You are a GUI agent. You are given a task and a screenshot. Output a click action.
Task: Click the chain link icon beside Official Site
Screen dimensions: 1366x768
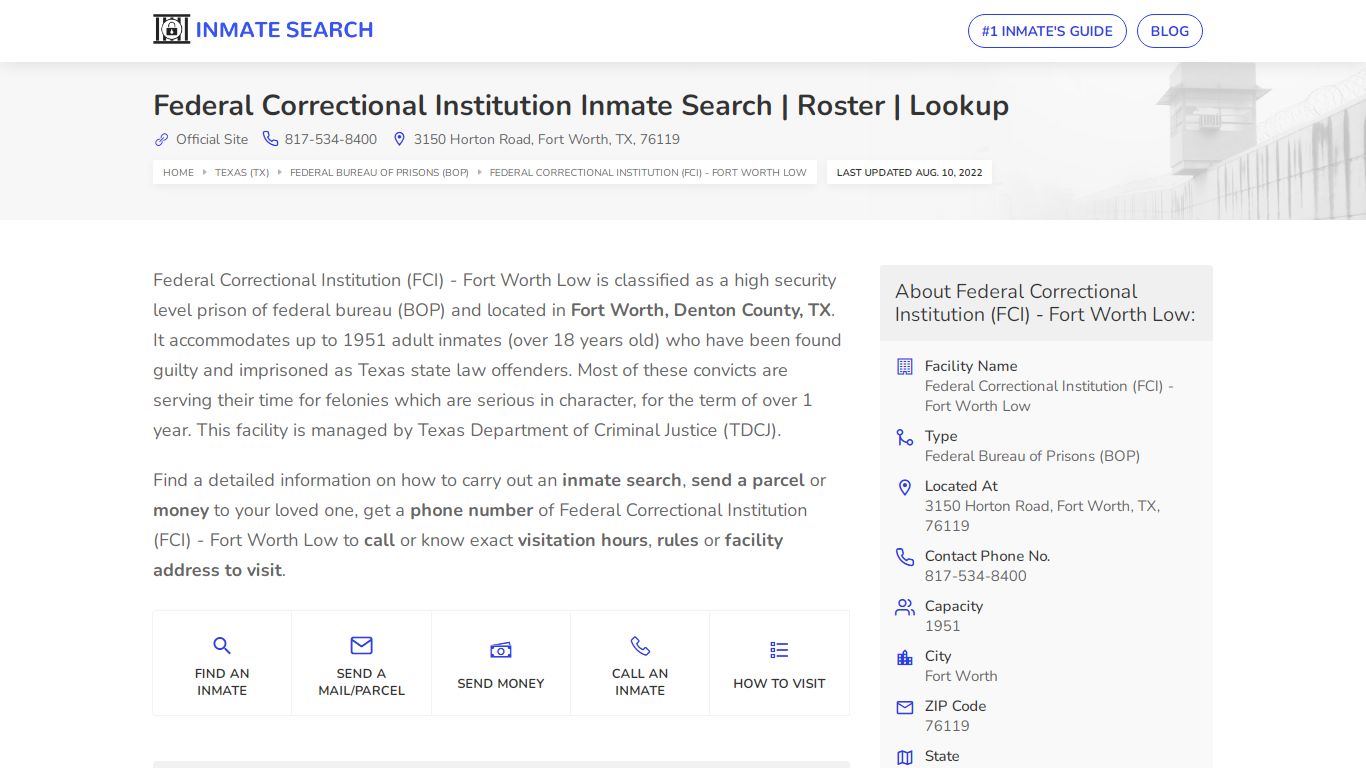[x=161, y=139]
